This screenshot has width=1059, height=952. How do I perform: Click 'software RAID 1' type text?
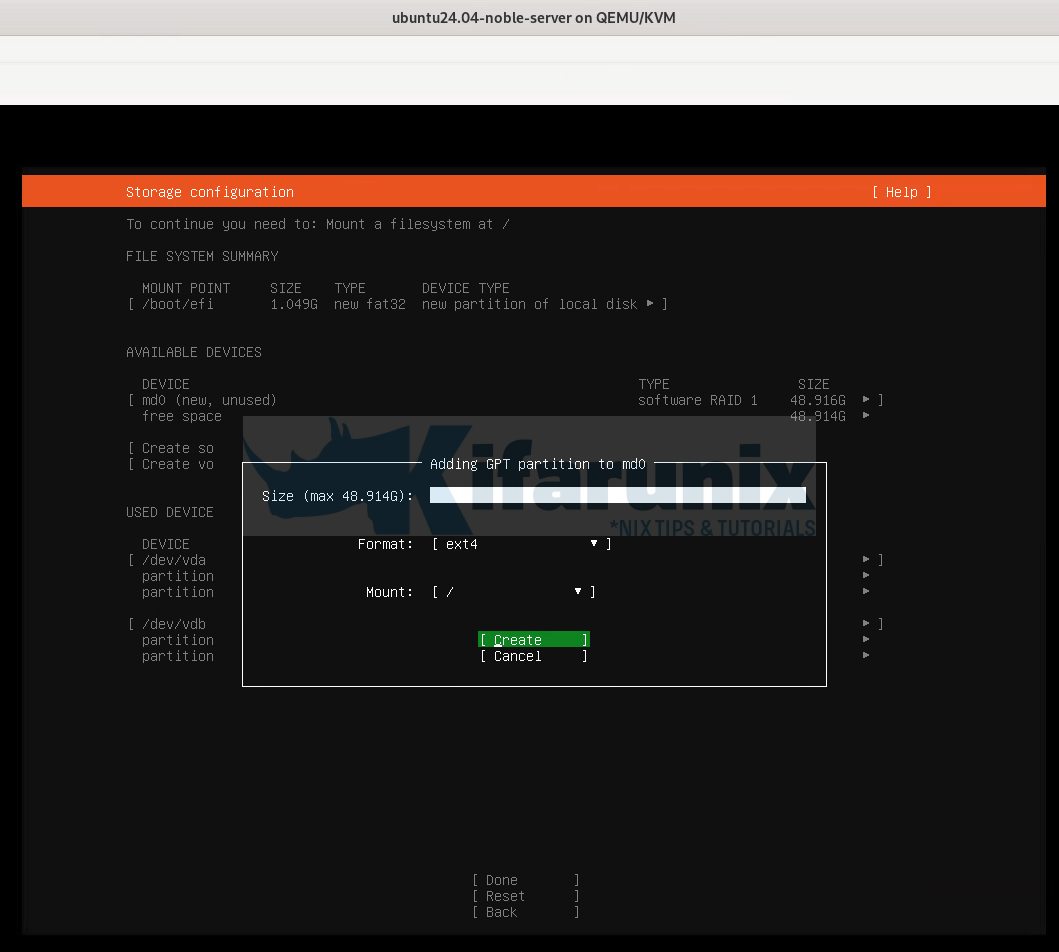pos(698,400)
